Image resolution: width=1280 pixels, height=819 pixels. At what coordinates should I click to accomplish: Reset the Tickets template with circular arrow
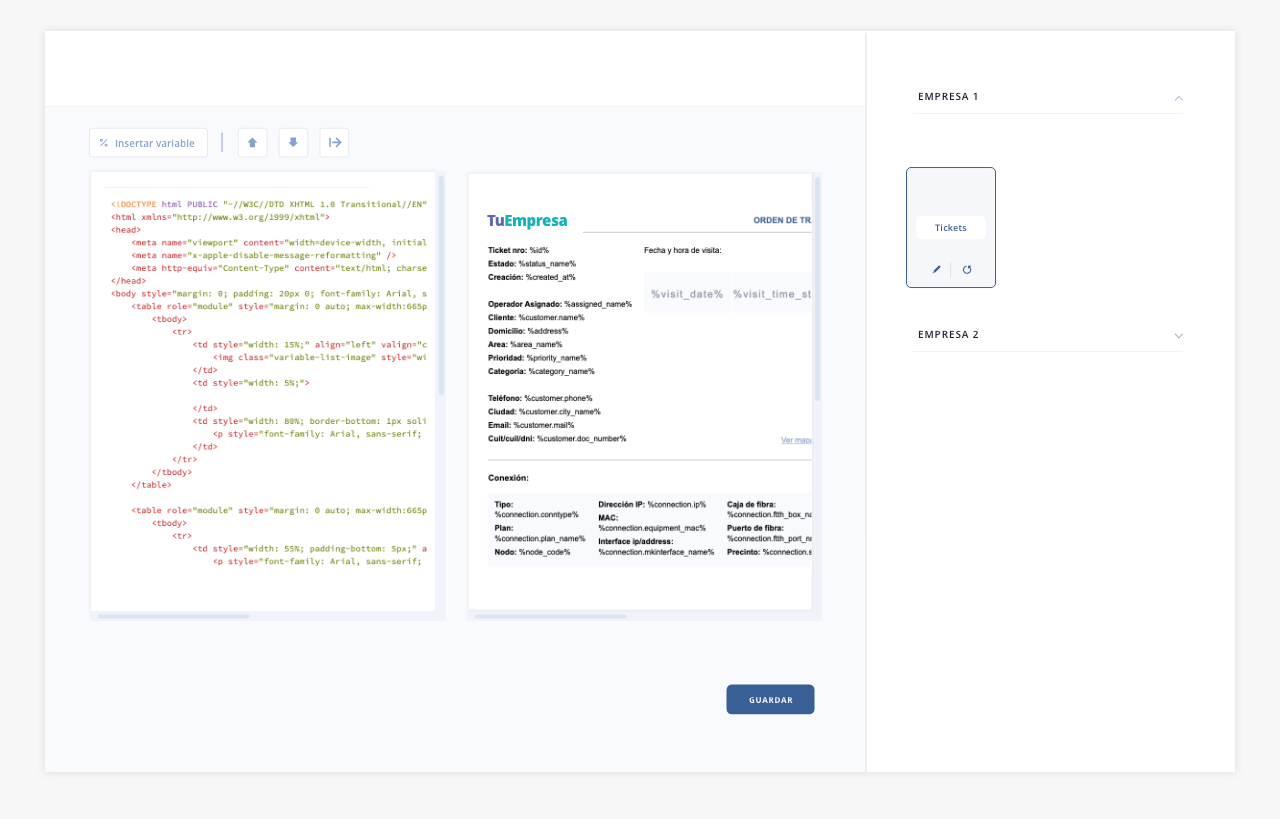[x=967, y=269]
